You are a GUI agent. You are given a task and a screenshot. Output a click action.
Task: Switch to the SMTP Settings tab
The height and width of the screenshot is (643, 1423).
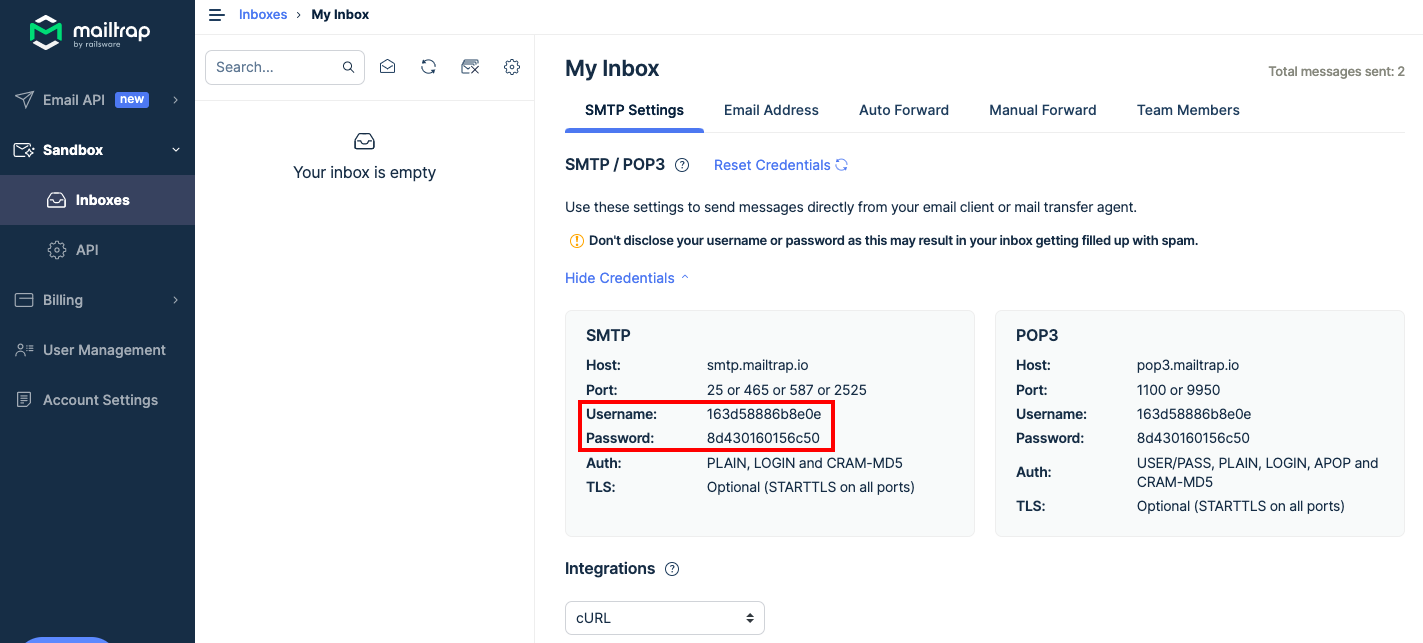[x=634, y=110]
